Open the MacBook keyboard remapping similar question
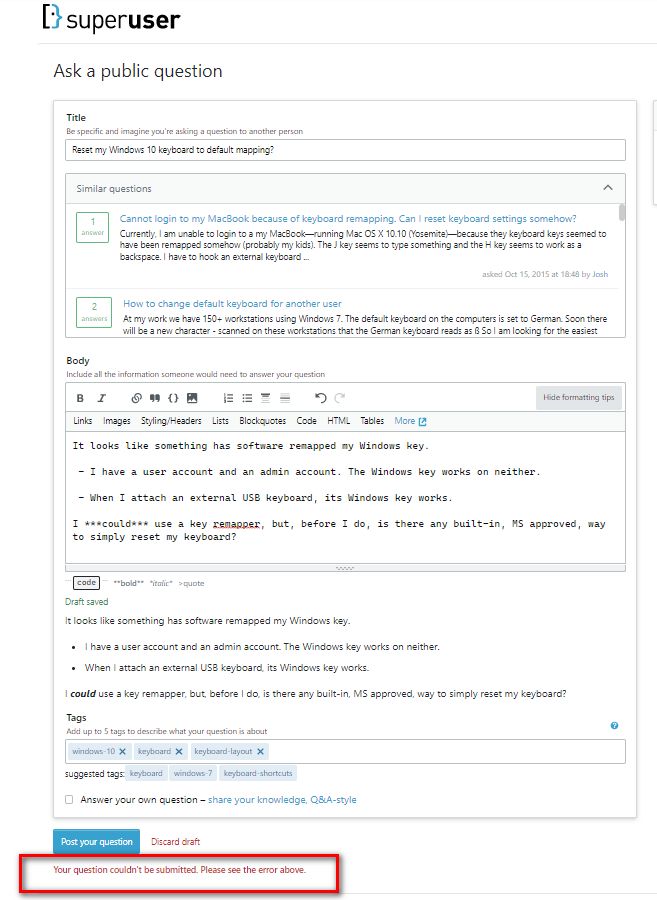The height and width of the screenshot is (900, 657). coord(348,219)
